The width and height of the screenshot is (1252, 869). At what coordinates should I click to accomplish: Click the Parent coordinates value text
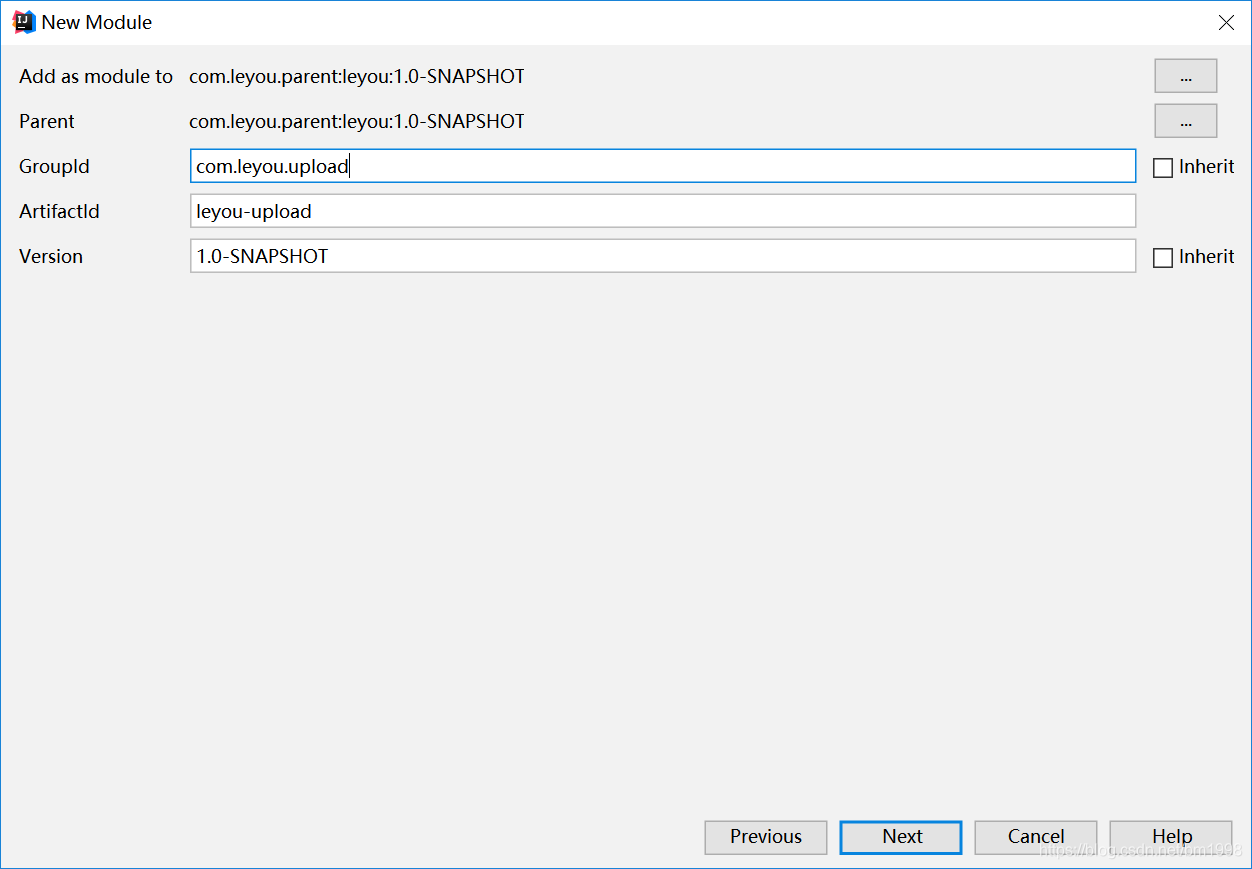click(357, 121)
